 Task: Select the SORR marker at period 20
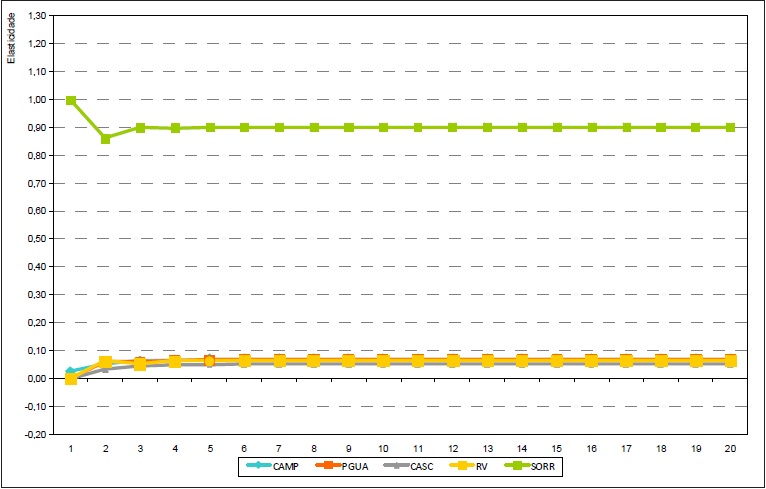click(x=730, y=128)
